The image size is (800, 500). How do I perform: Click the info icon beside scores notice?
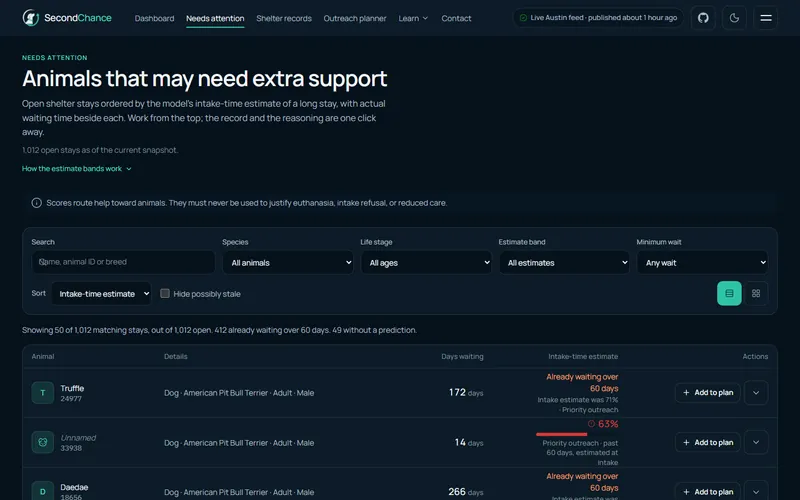click(x=36, y=203)
